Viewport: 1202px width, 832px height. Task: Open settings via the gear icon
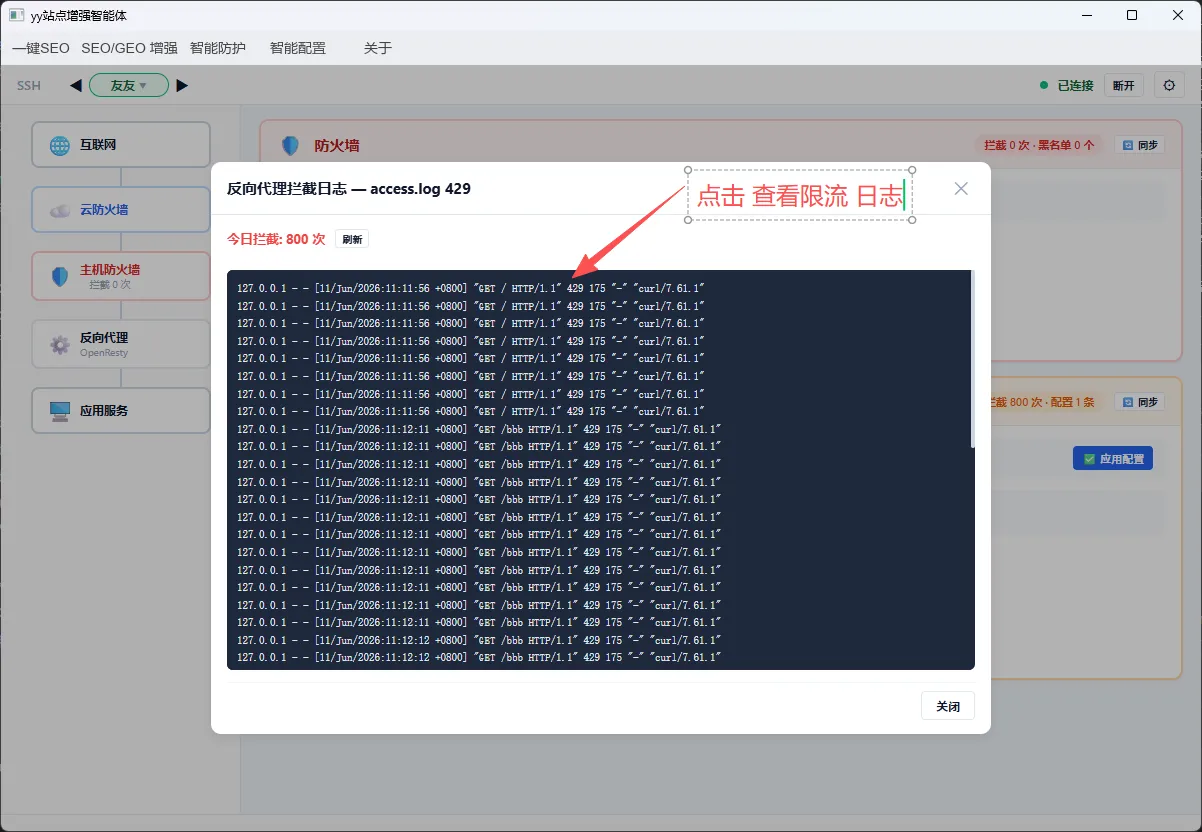(x=1169, y=86)
